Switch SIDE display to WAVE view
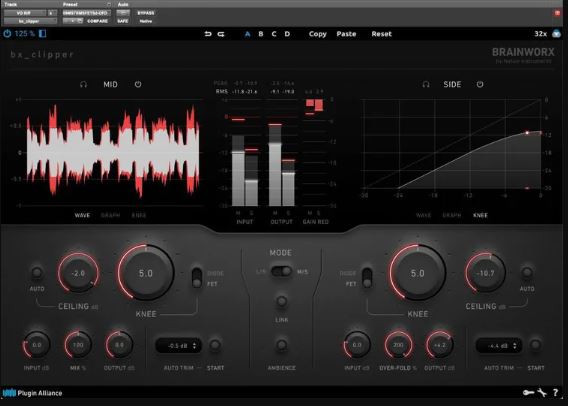 (423, 215)
